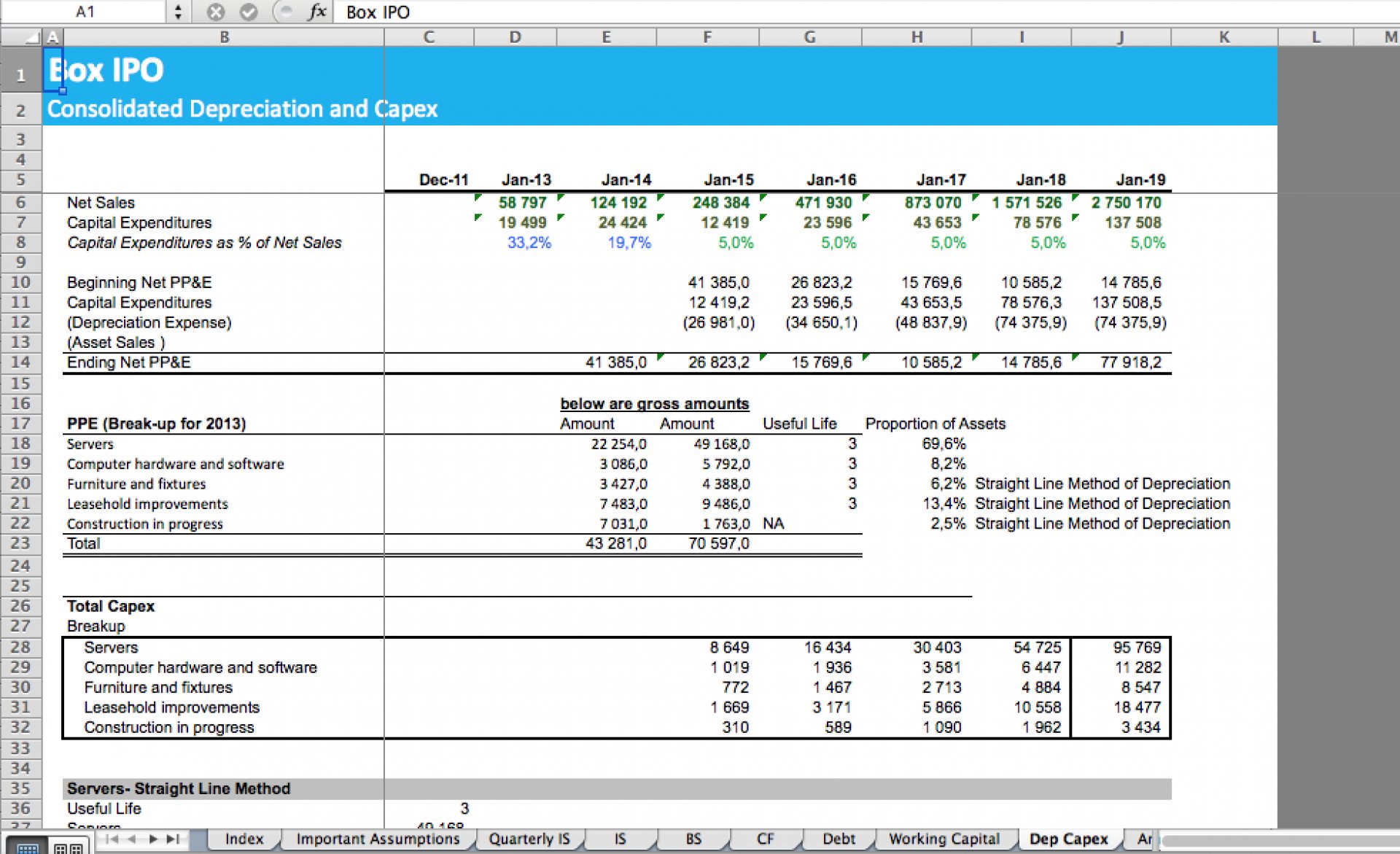Open the Name Box stepper arrows
Image resolution: width=1400 pixels, height=854 pixels.
(178, 12)
